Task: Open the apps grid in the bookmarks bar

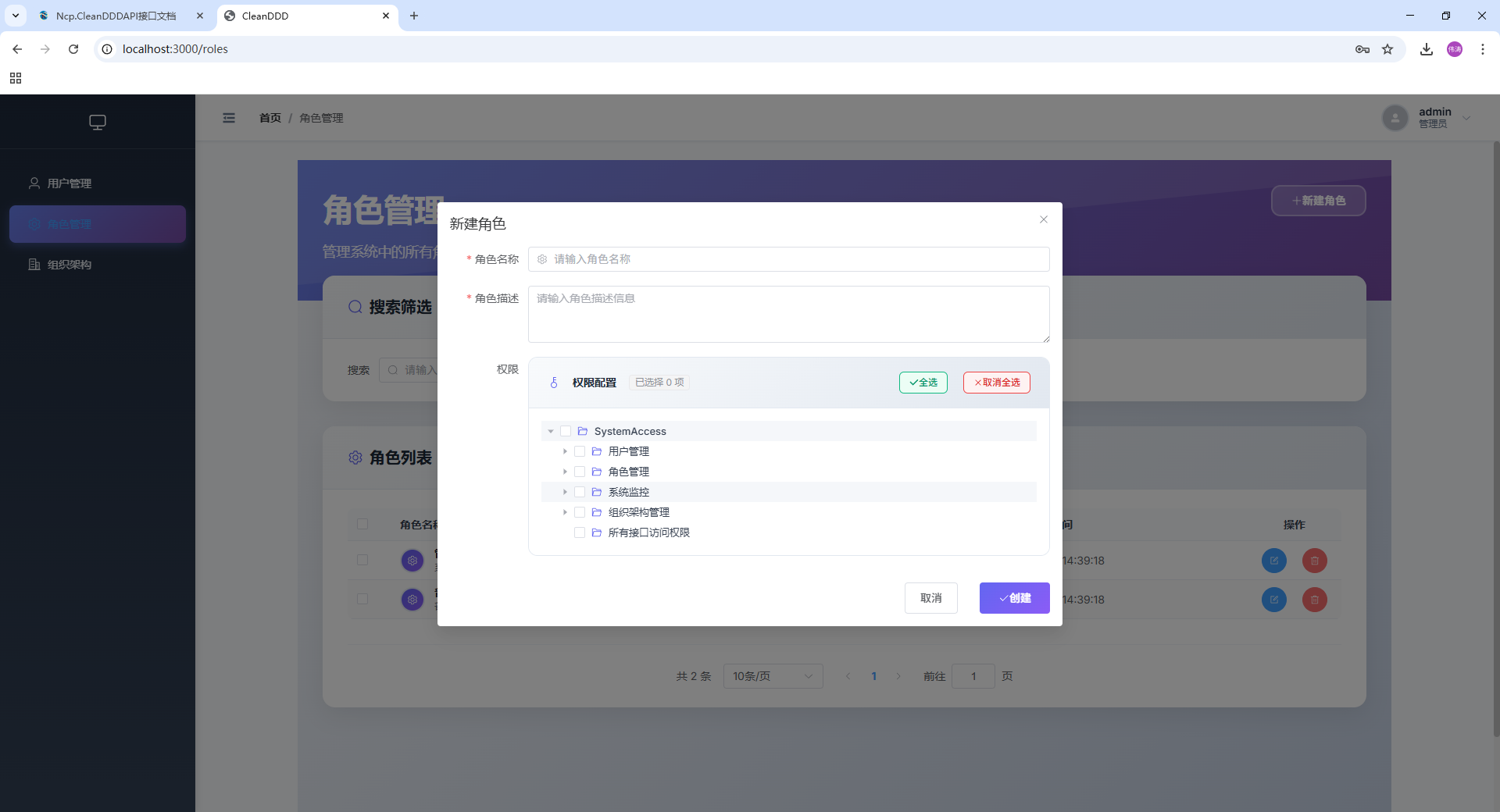Action: tap(16, 78)
